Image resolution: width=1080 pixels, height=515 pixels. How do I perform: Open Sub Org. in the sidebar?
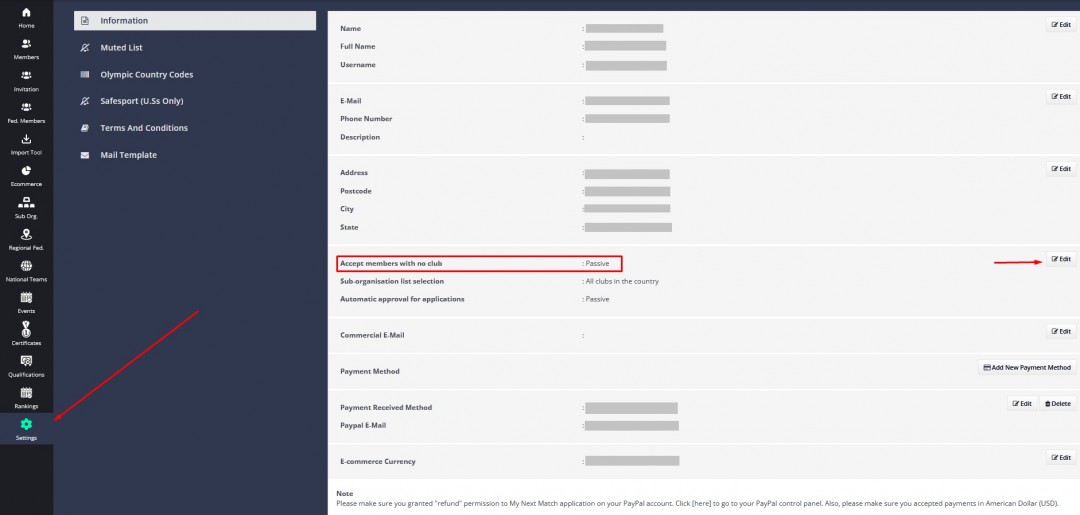click(x=26, y=208)
